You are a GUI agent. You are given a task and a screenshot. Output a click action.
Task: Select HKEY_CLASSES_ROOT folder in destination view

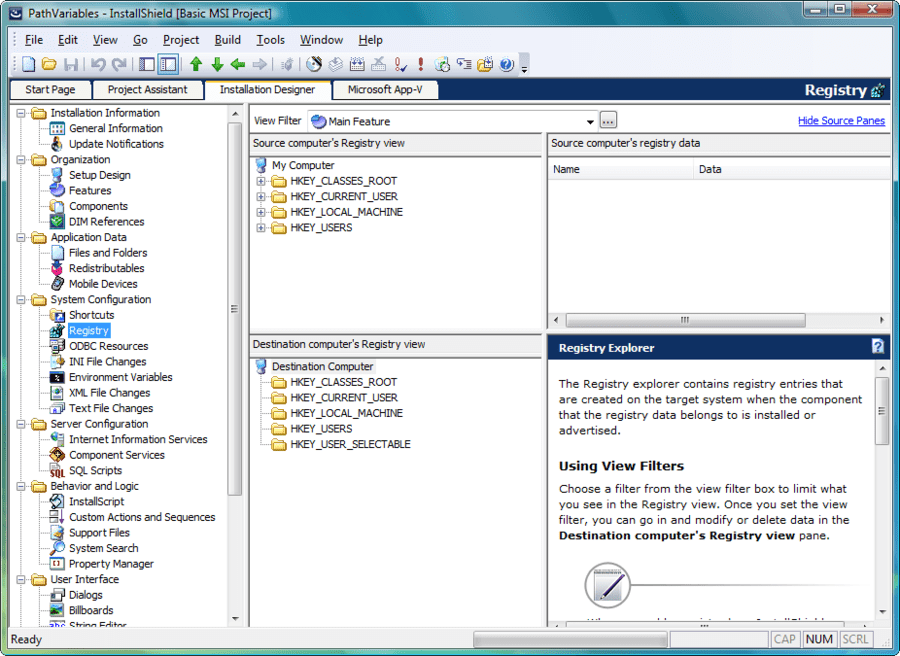pos(279,382)
